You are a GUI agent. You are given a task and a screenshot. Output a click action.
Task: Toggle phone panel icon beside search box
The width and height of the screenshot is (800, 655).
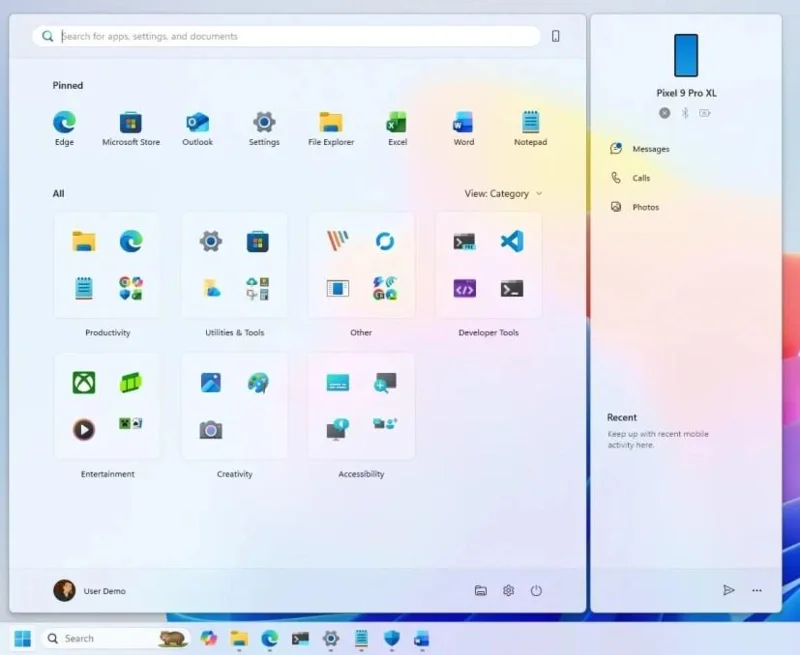coord(556,36)
